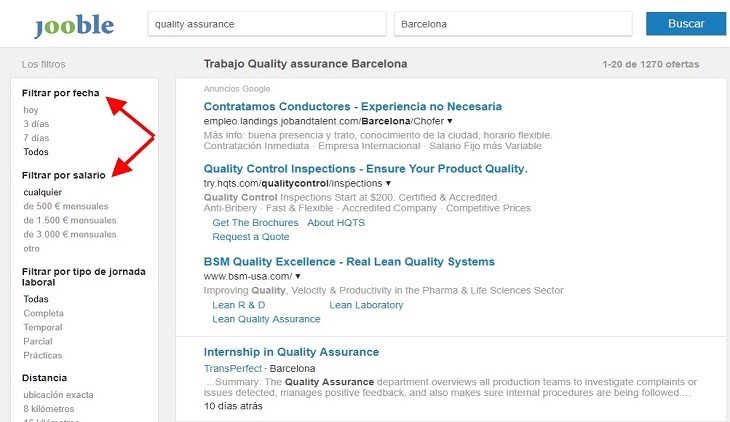This screenshot has width=730, height=422.
Task: Filter by date: hoy
Action: (x=31, y=110)
